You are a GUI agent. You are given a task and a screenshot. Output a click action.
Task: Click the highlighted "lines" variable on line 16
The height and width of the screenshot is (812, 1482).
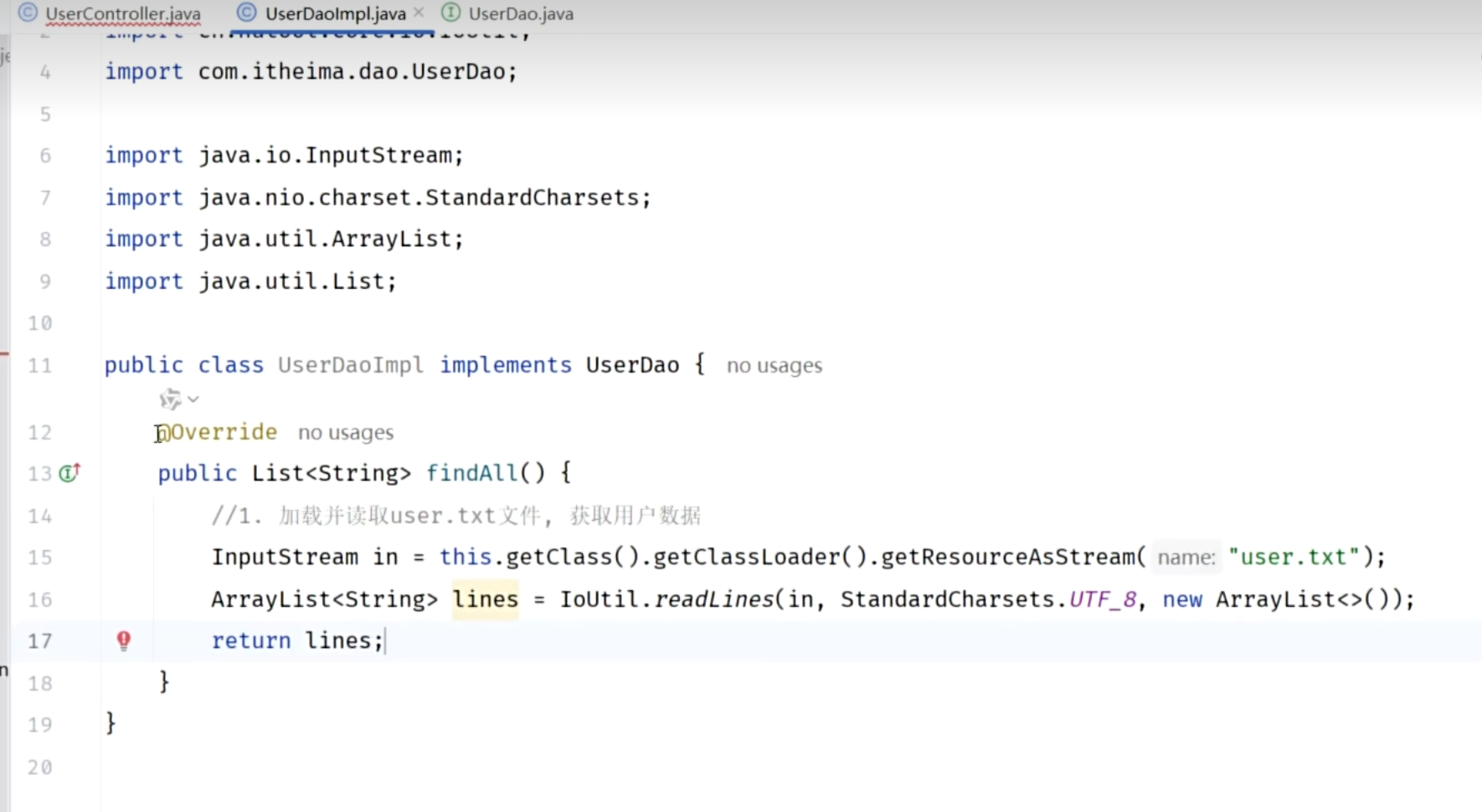485,599
